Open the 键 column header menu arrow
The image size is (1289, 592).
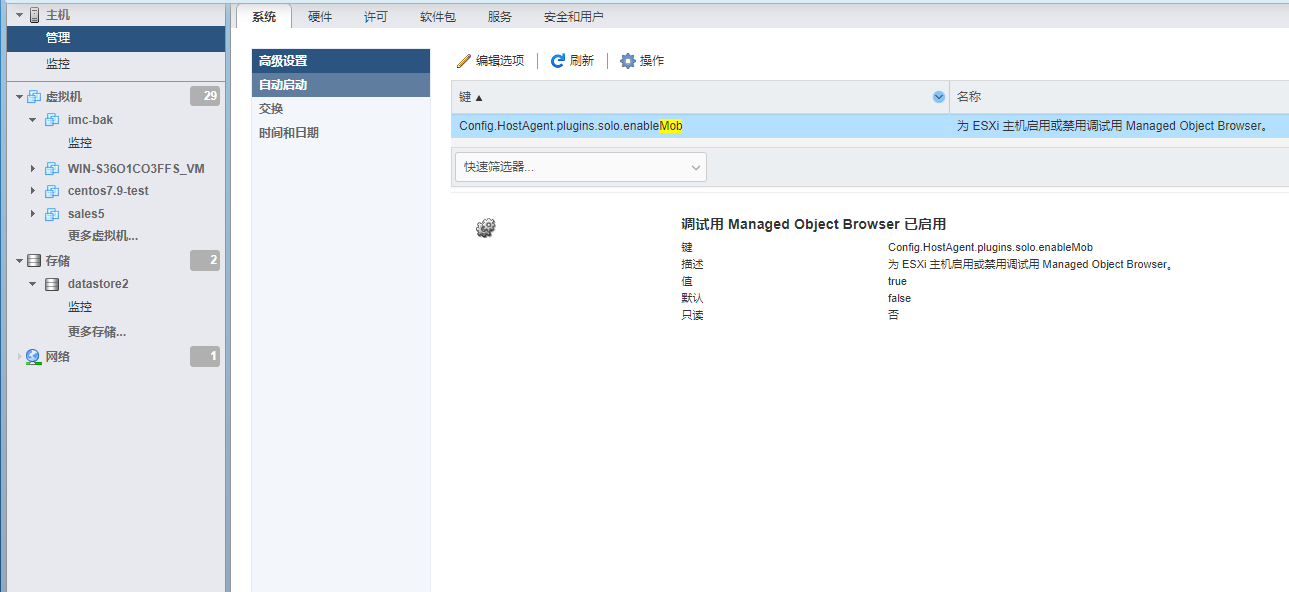[939, 97]
